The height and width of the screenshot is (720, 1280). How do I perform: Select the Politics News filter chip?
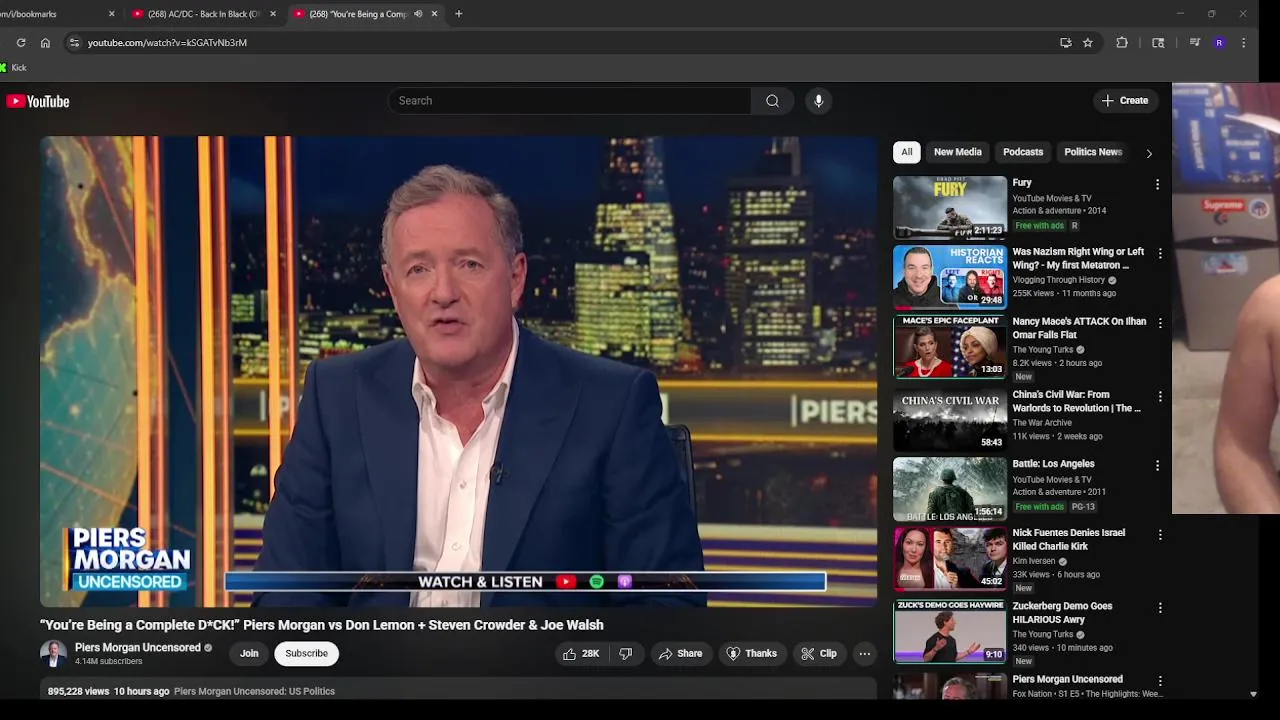(x=1093, y=152)
